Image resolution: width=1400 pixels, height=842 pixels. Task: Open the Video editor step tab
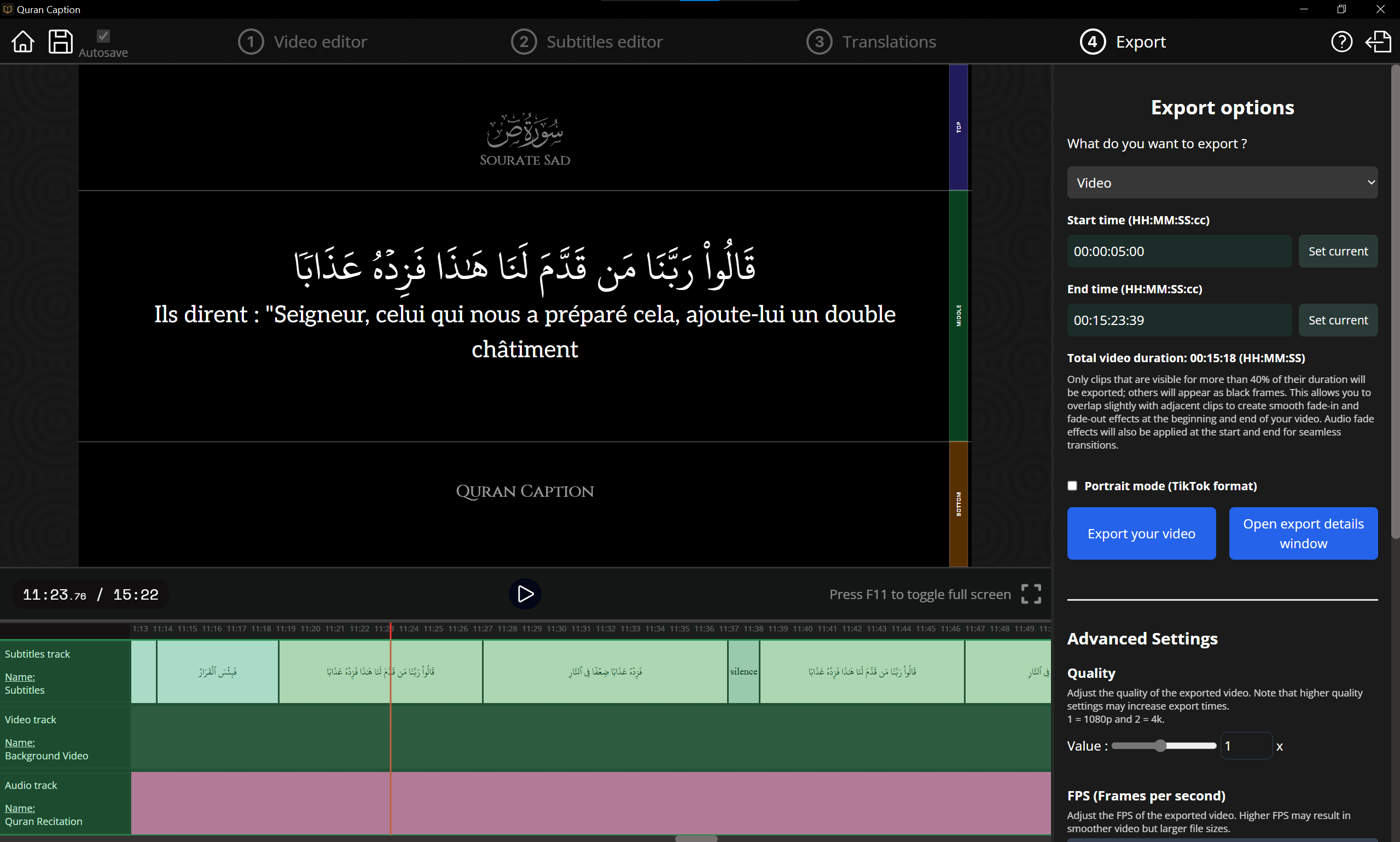tap(303, 42)
